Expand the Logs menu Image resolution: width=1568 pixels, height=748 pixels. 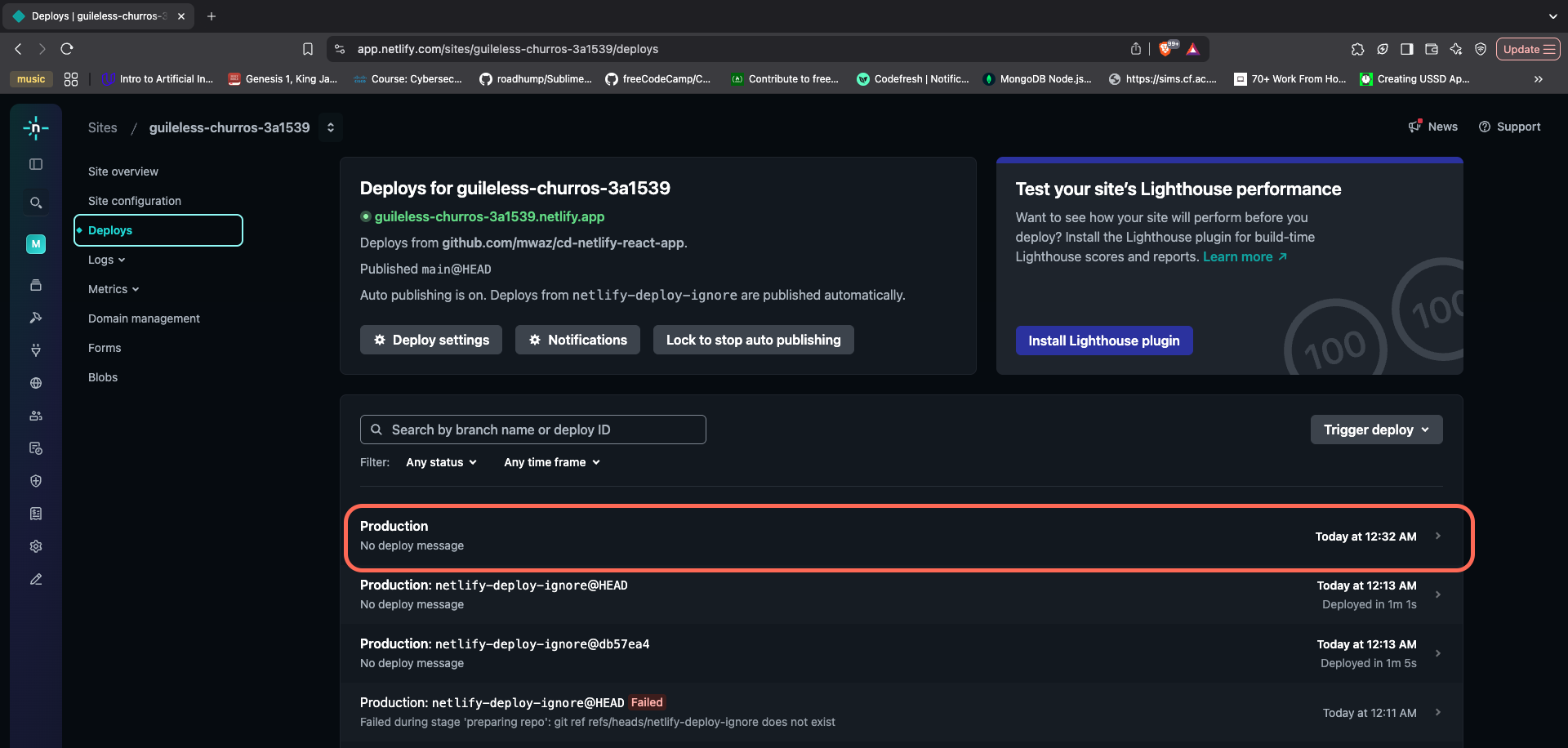click(x=107, y=260)
